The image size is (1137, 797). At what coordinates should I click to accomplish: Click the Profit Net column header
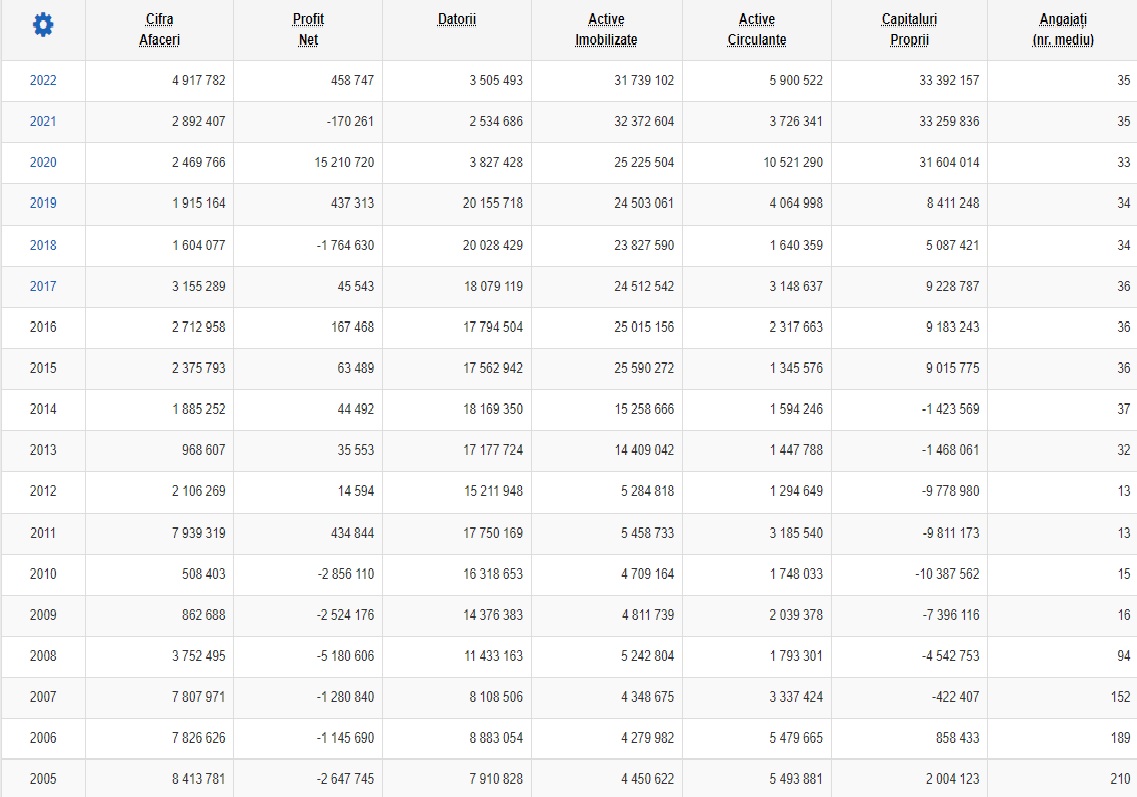[308, 30]
